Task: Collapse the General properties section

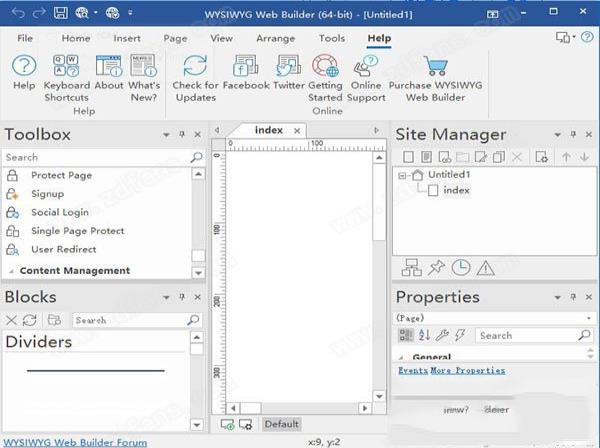Action: point(402,357)
